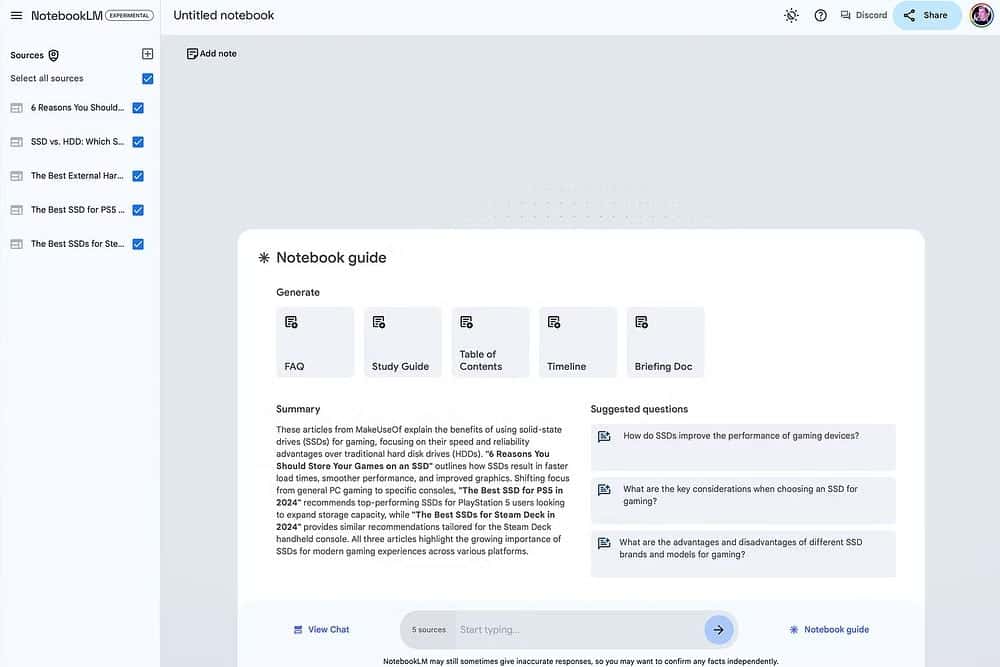The image size is (1000, 667).
Task: Switch to View Chat
Action: click(x=322, y=629)
